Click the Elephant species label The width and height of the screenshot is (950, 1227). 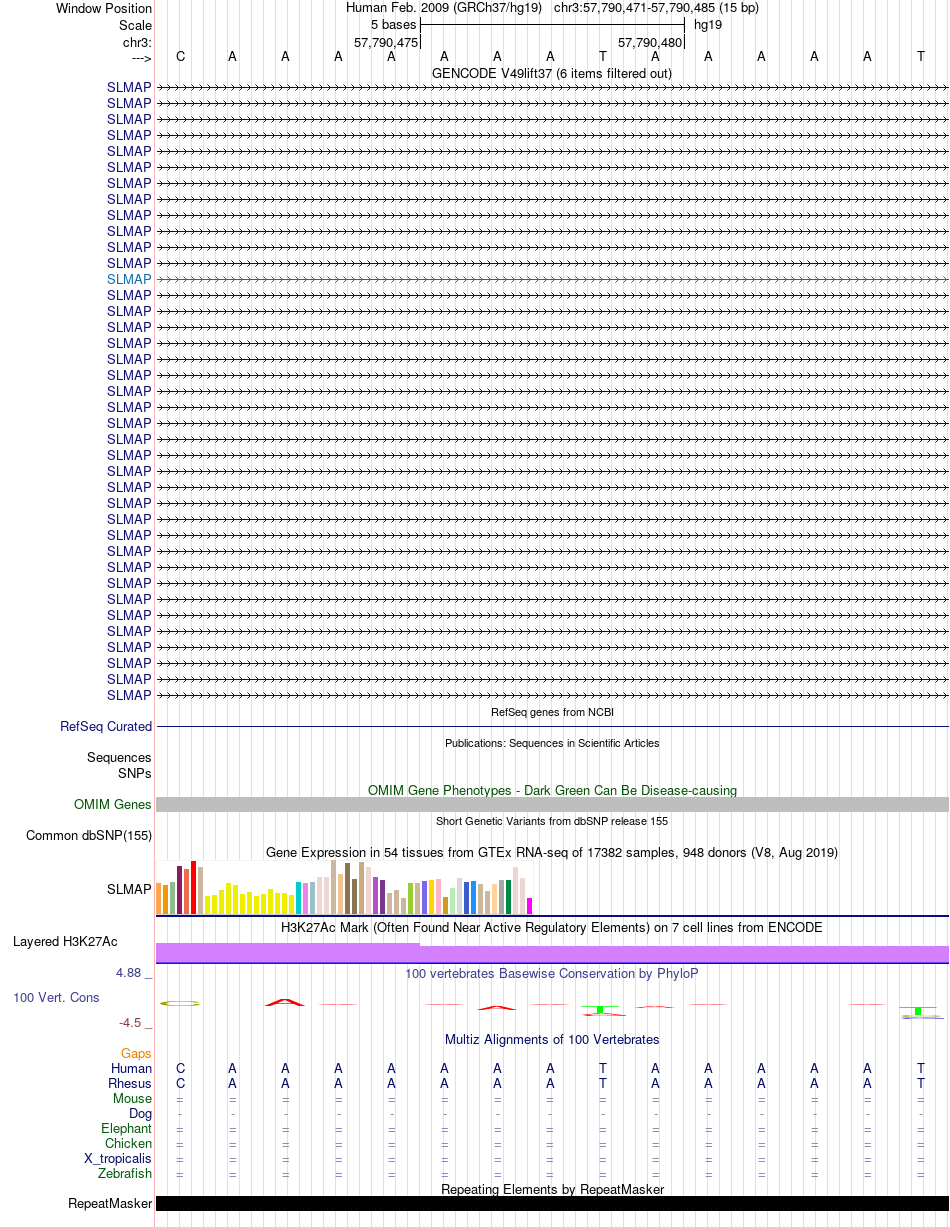coord(126,1129)
